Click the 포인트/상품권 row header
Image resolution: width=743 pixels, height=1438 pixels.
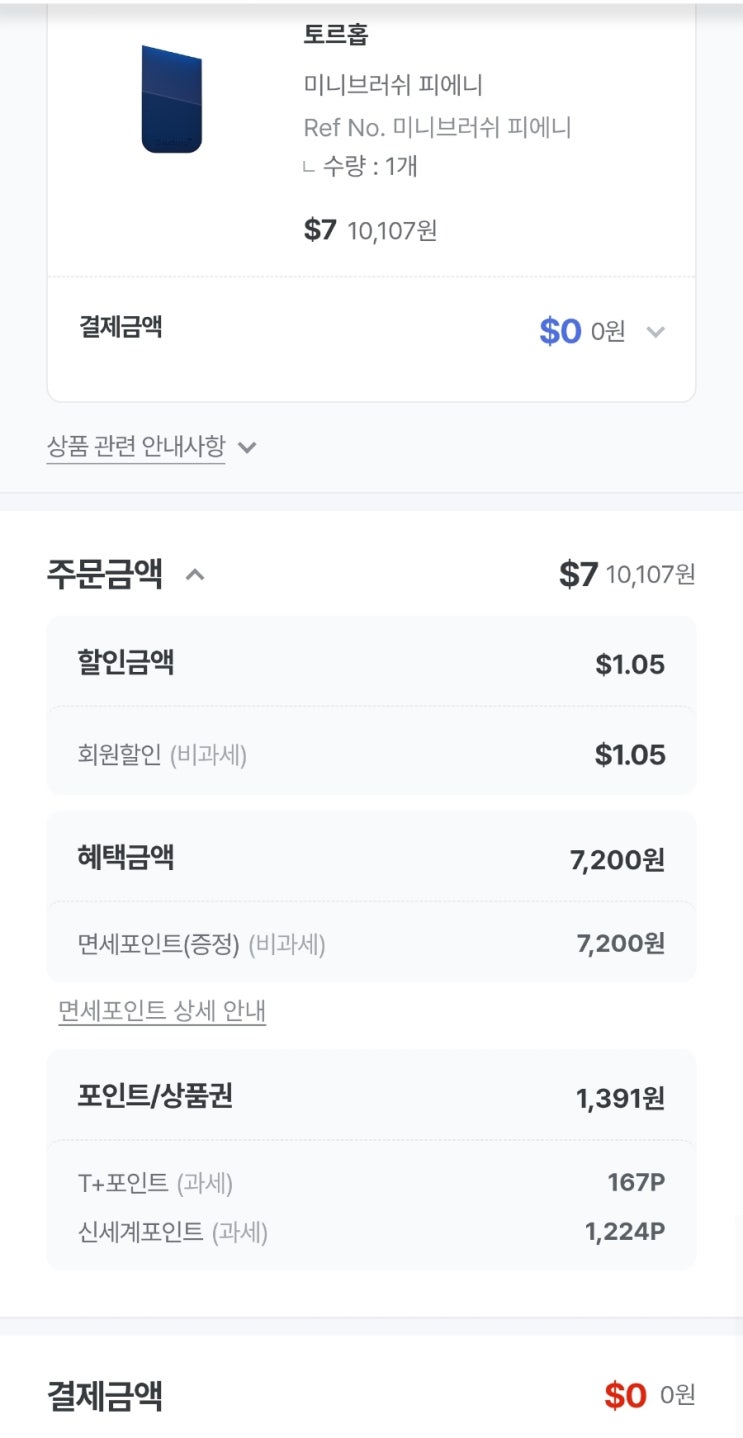155,1097
